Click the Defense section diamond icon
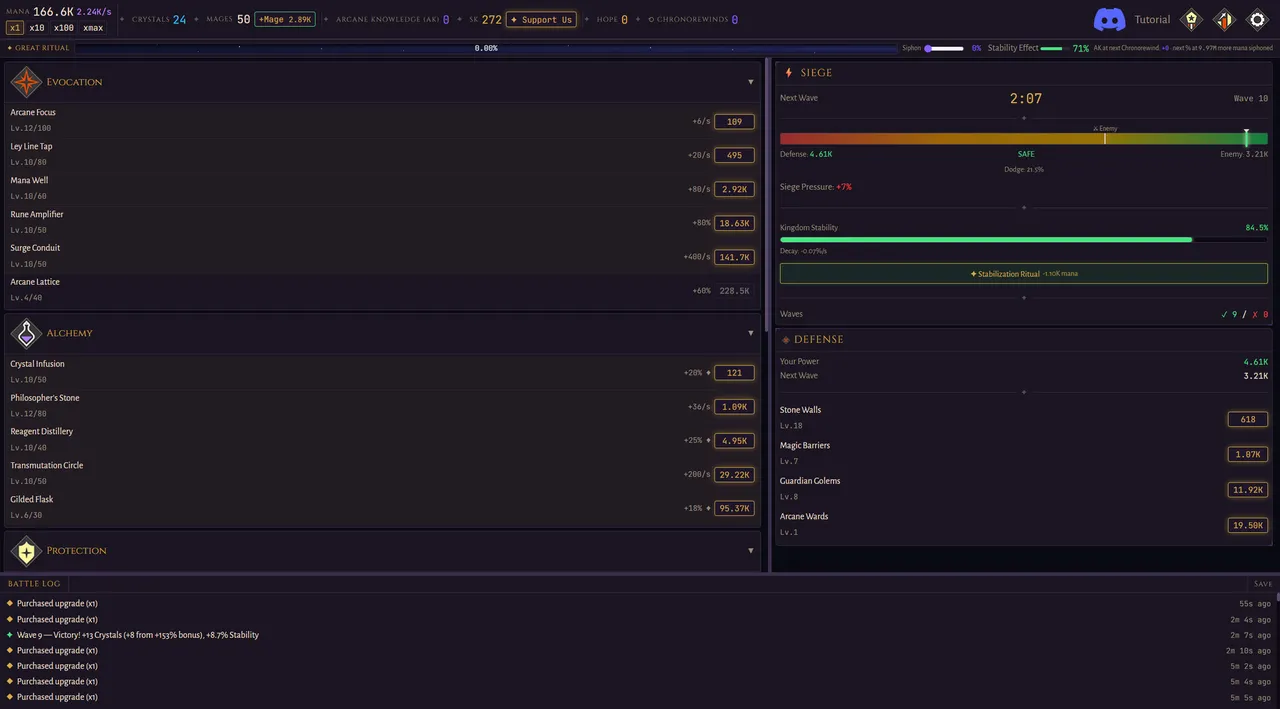This screenshot has height=709, width=1280. [786, 340]
